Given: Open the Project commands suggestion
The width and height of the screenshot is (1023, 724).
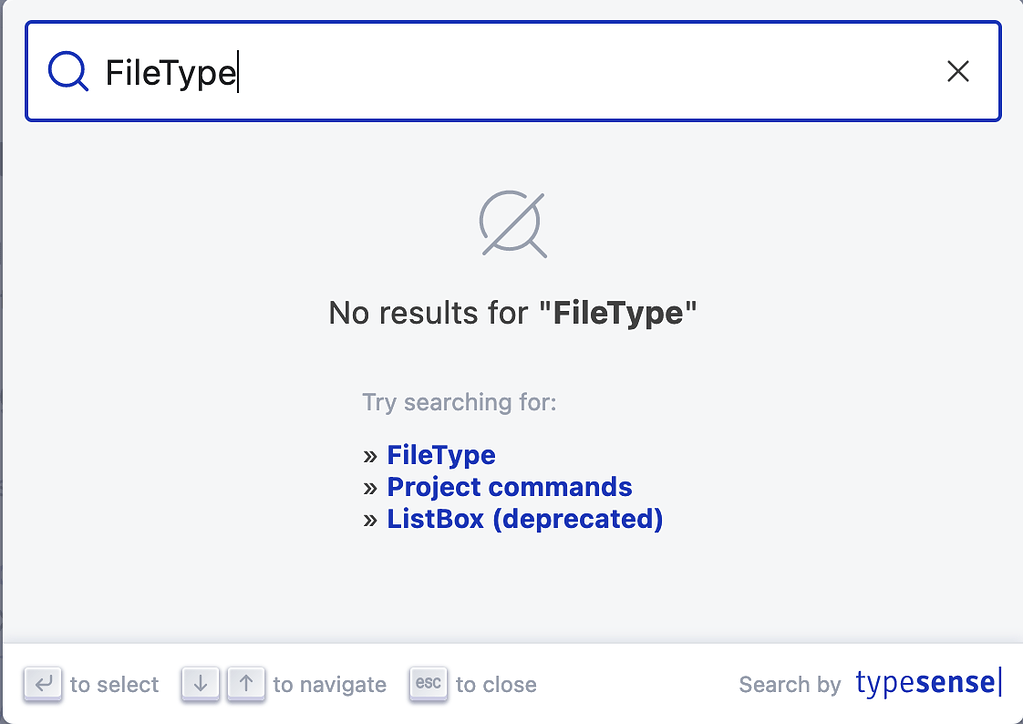Looking at the screenshot, I should click(509, 487).
